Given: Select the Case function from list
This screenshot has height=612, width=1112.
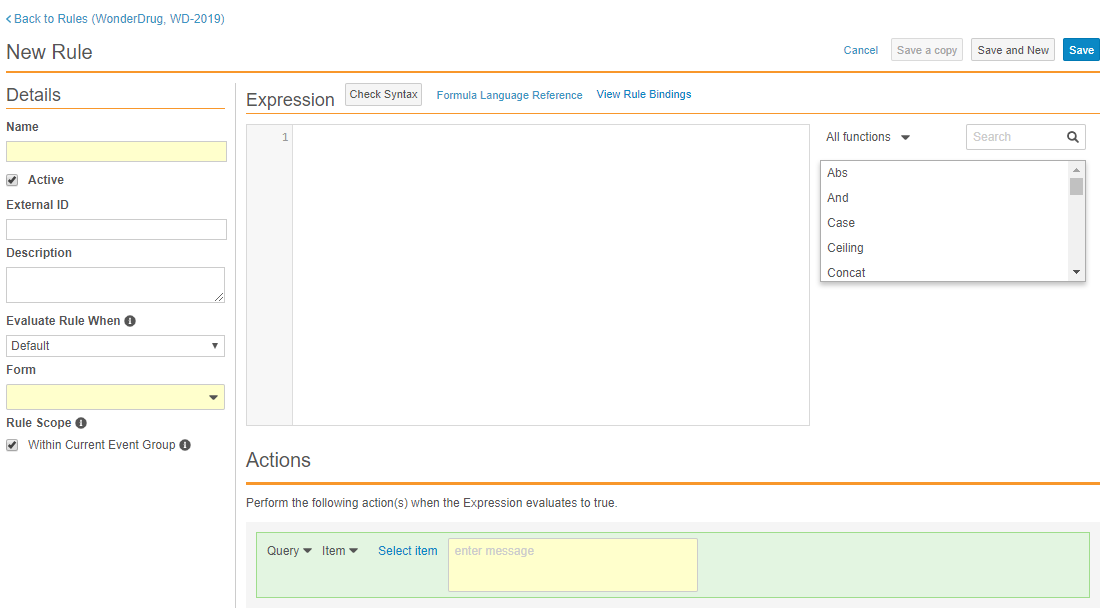Looking at the screenshot, I should (x=841, y=223).
